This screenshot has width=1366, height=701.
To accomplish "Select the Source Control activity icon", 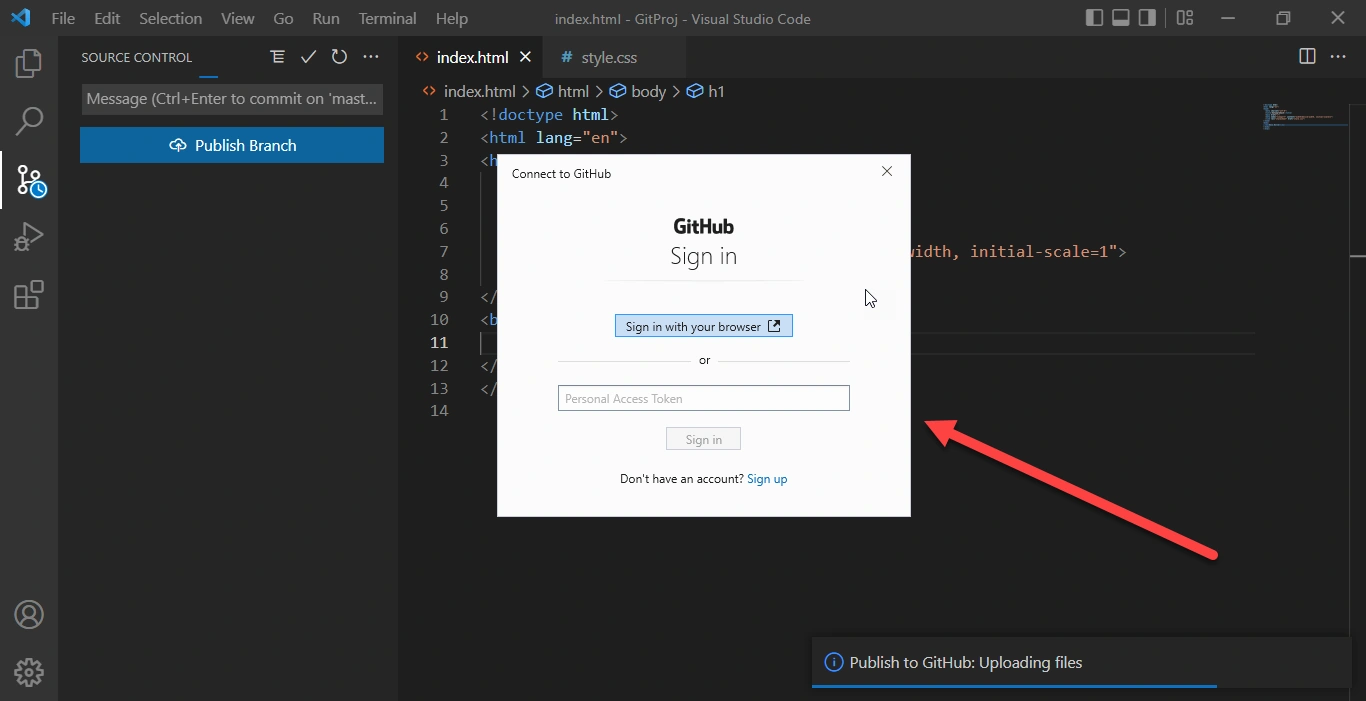I will click(x=30, y=181).
